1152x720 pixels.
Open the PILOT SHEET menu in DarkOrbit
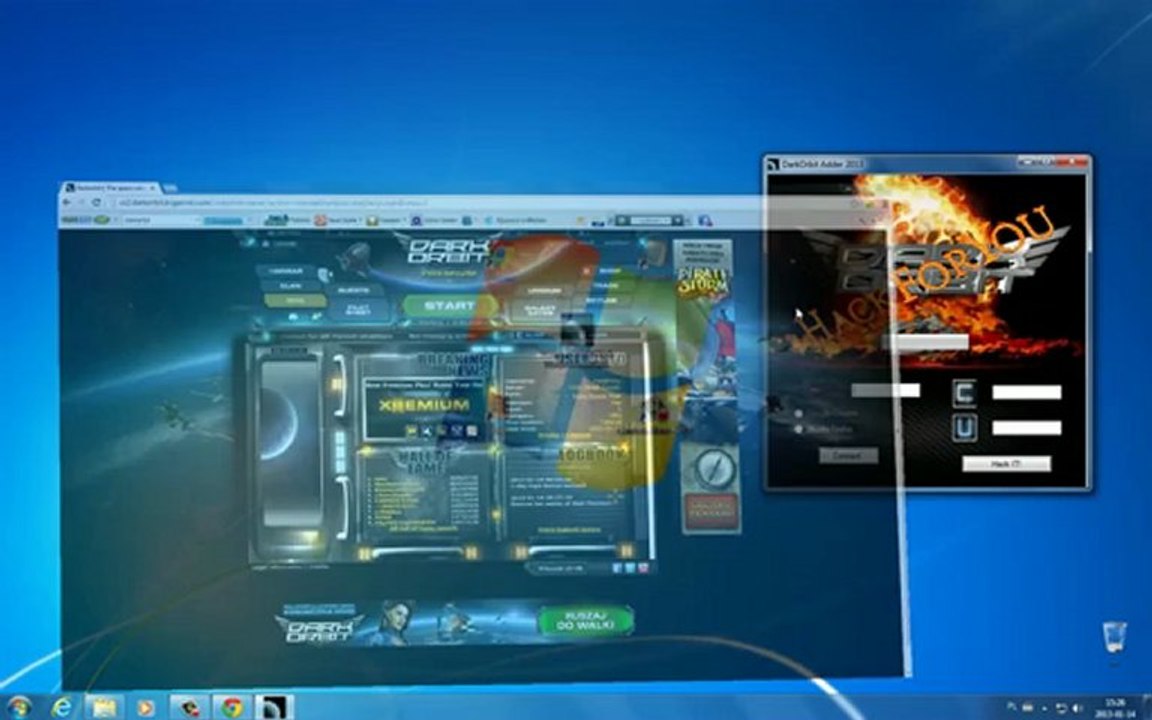tap(359, 310)
